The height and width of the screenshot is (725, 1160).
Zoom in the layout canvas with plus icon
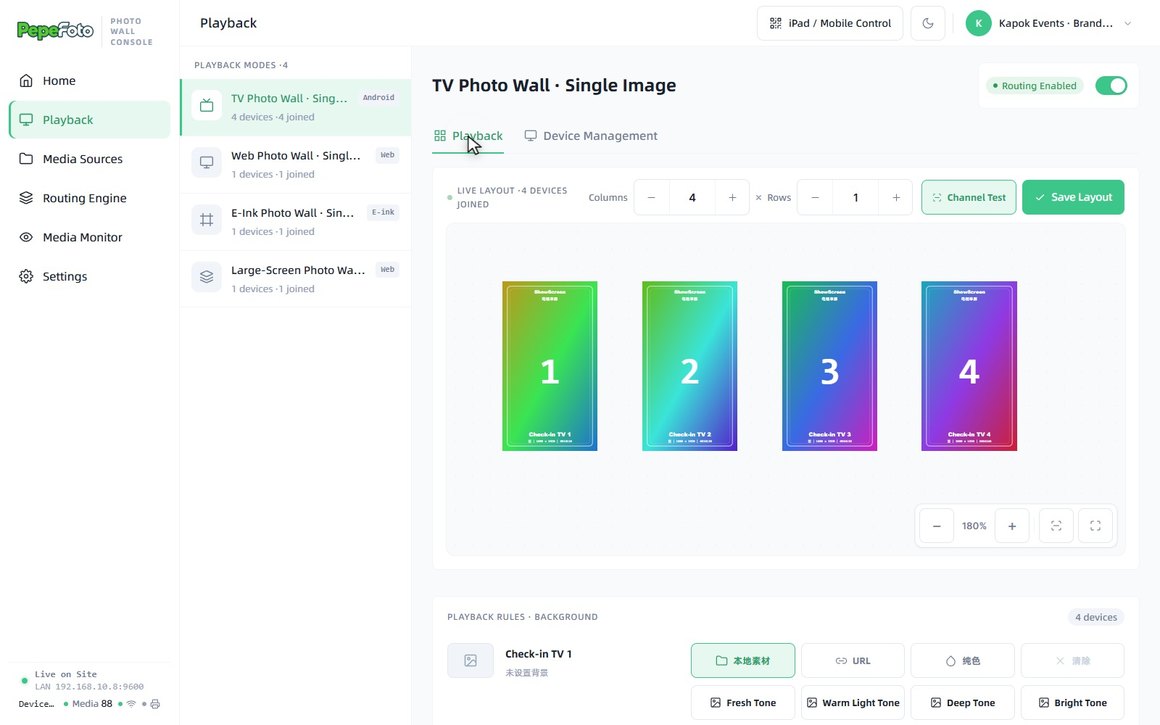1012,526
